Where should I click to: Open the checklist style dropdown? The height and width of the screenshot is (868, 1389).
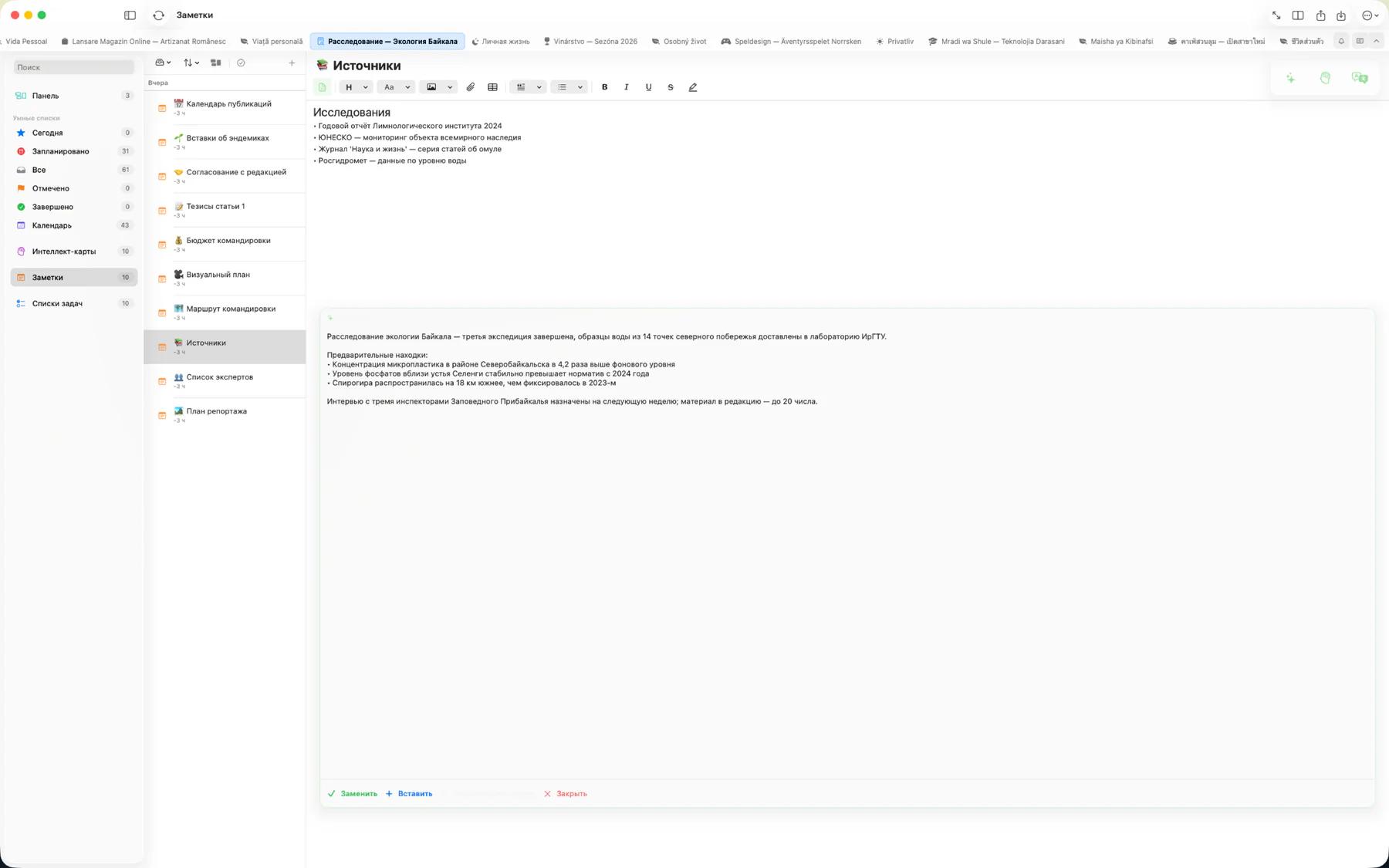pyautogui.click(x=529, y=87)
